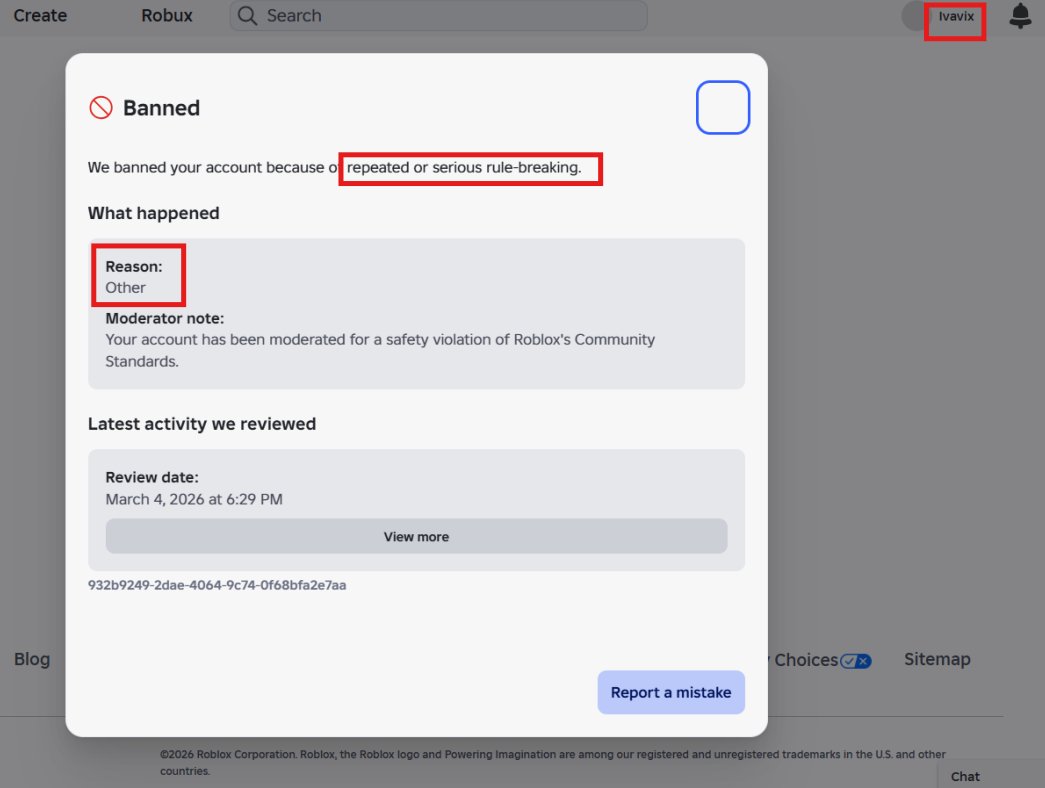Open the Robux menu item

(x=167, y=15)
